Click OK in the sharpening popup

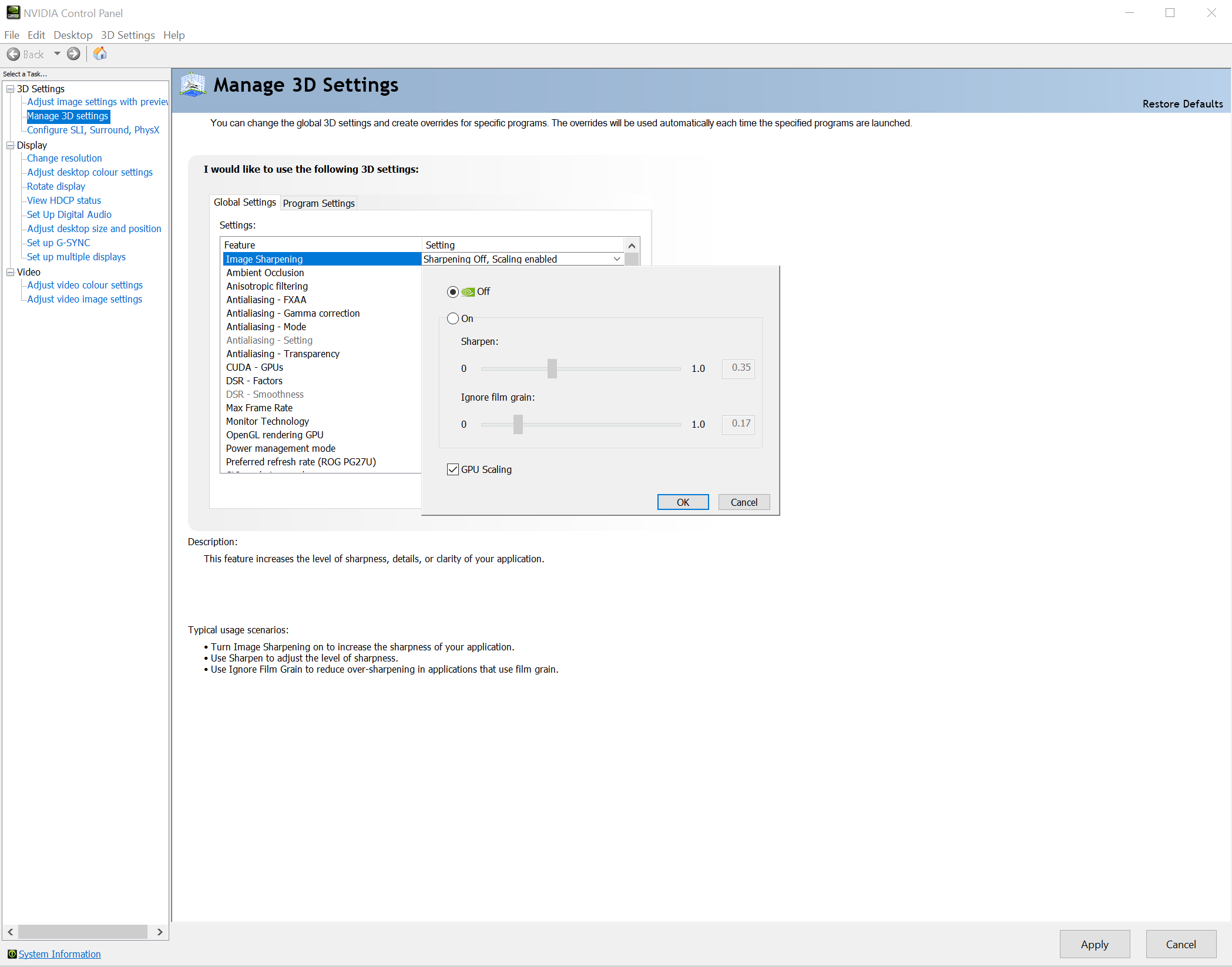point(683,502)
